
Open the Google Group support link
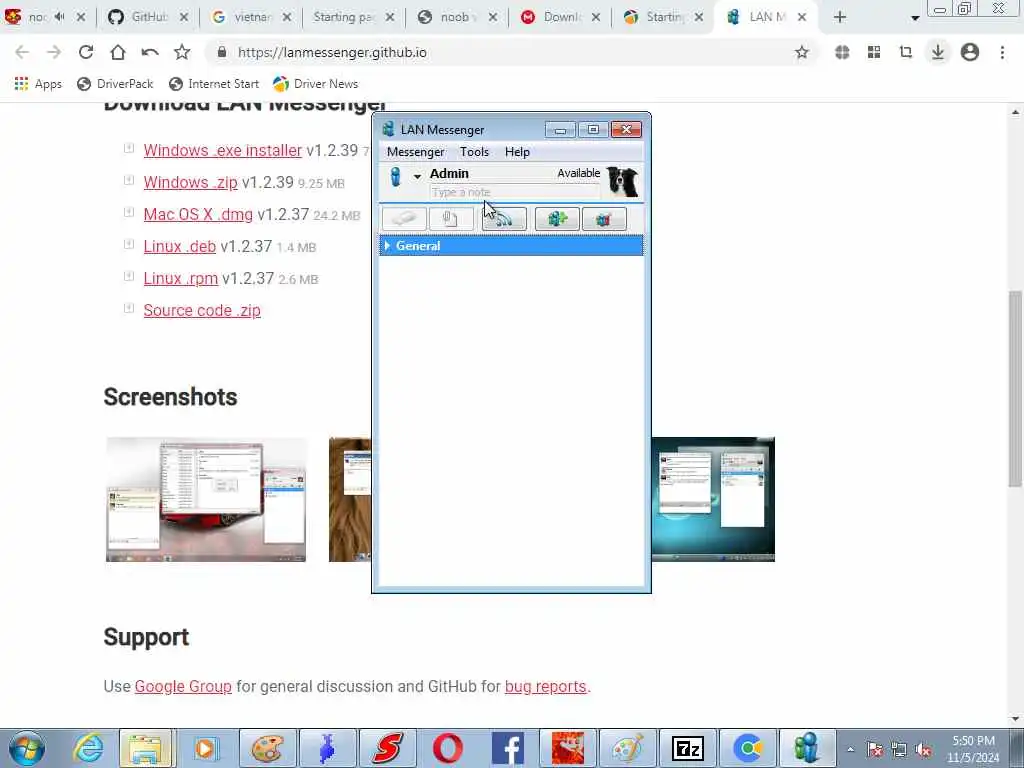click(x=183, y=686)
